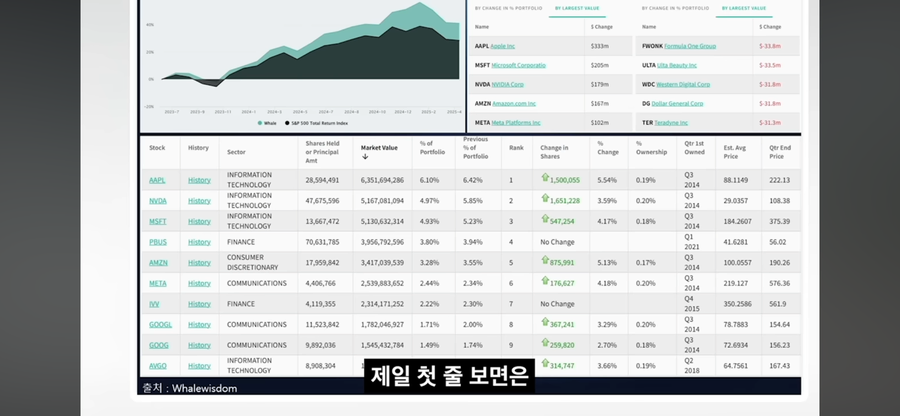Screen dimensions: 900x416
Task: View History for the AMZN row
Action: click(199, 263)
